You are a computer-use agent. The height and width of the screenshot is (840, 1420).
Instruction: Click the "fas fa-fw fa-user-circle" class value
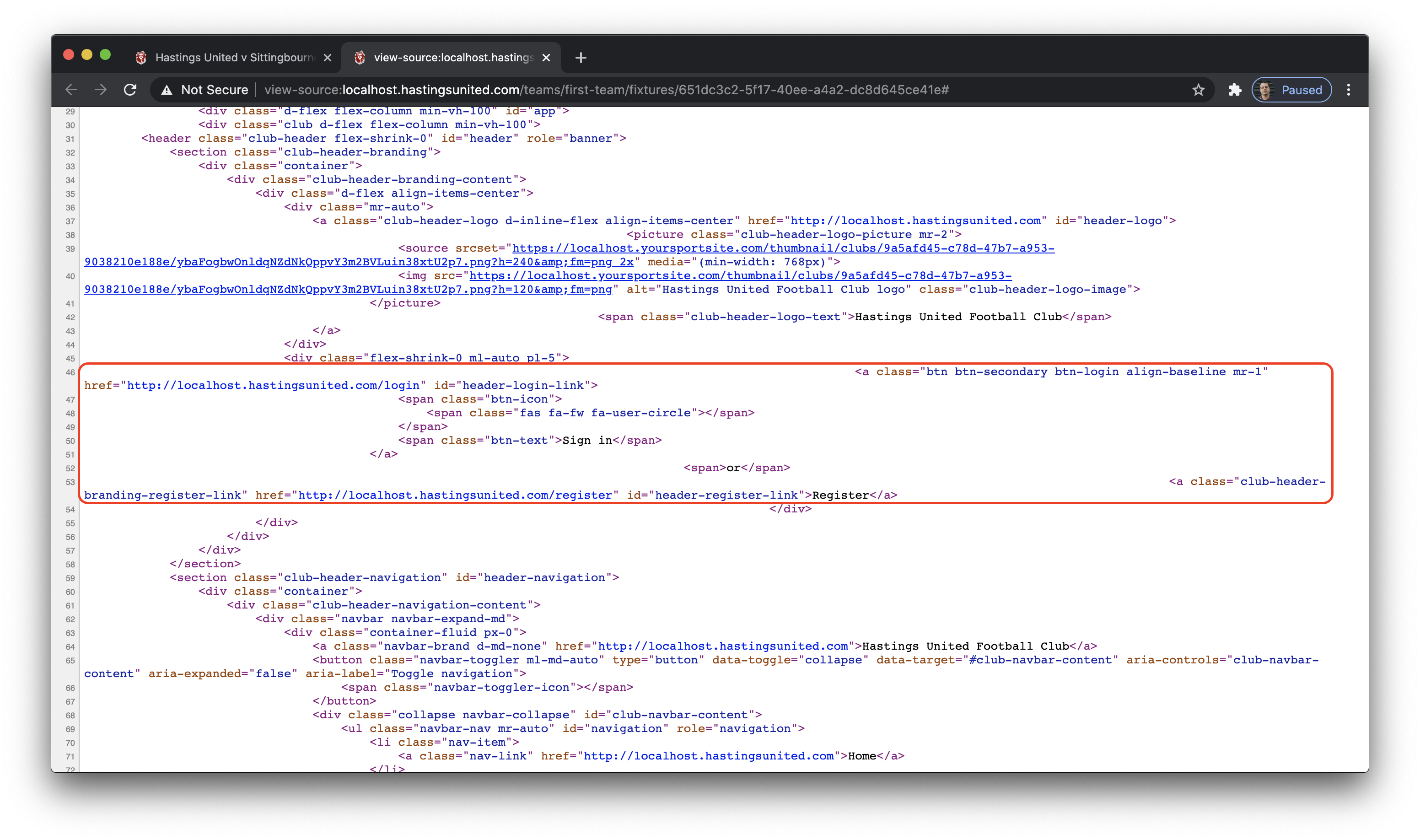pyautogui.click(x=606, y=413)
